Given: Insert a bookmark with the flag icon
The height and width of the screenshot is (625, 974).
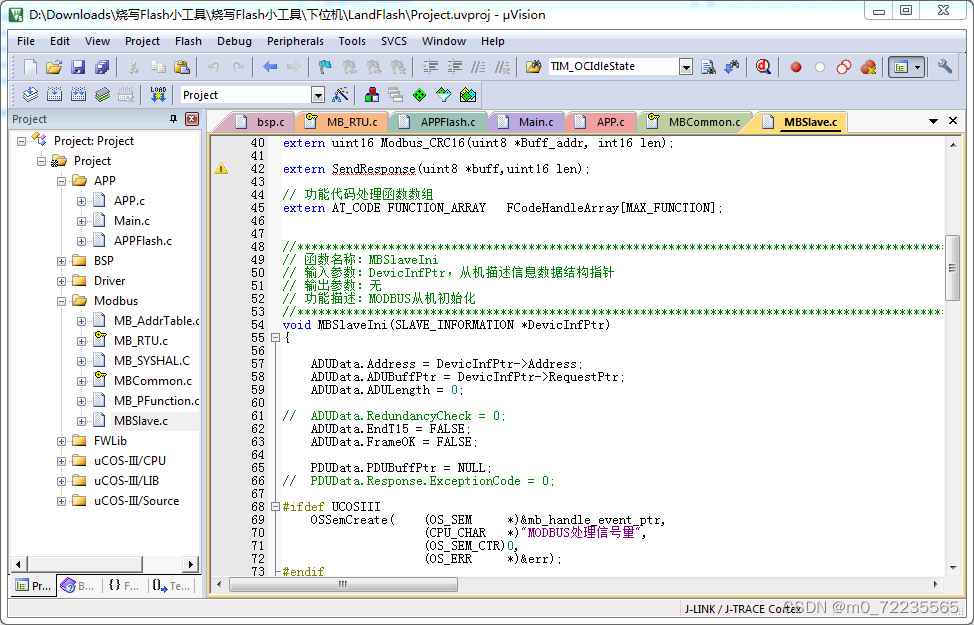Looking at the screenshot, I should [325, 66].
